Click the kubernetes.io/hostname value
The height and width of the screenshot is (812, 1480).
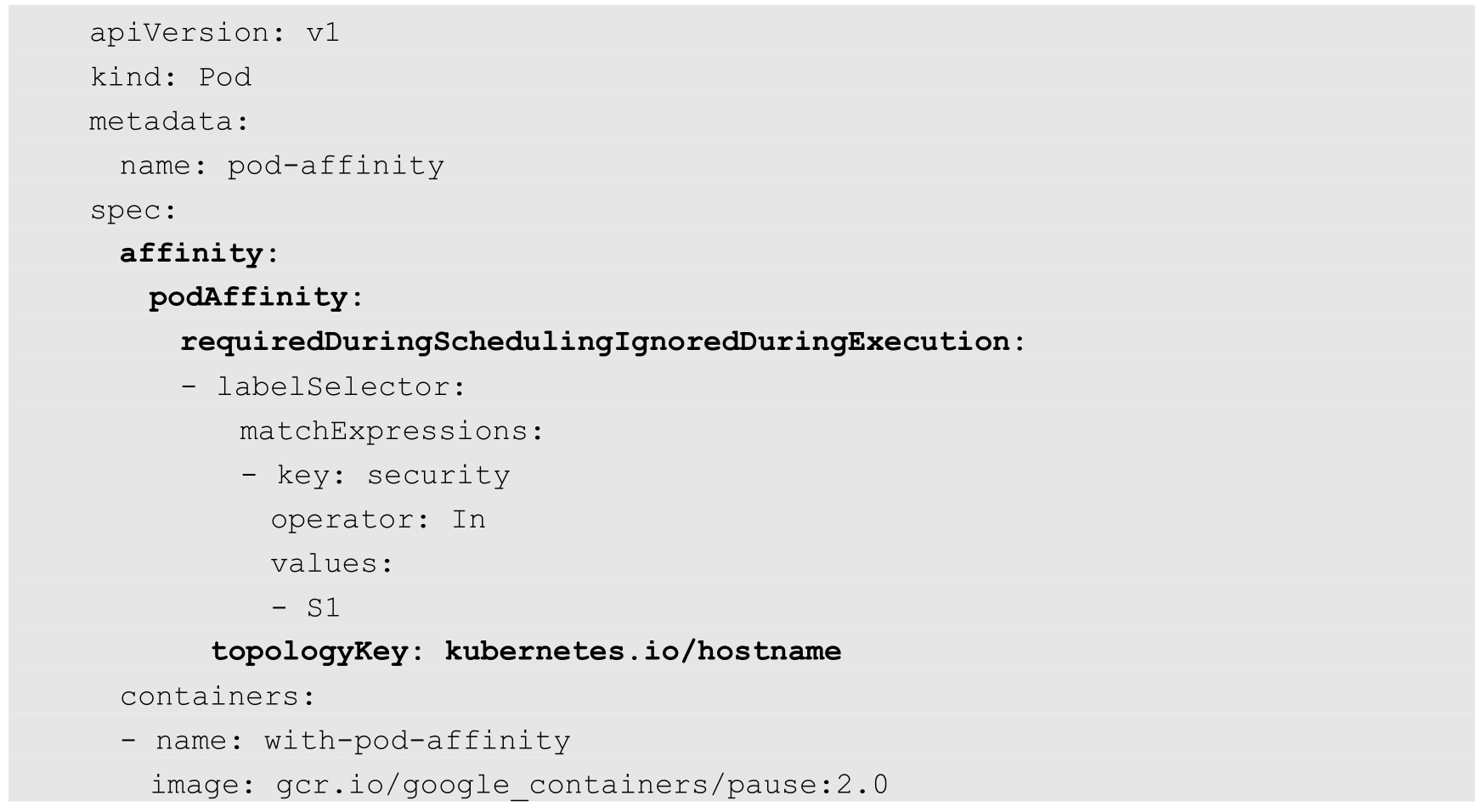643,651
